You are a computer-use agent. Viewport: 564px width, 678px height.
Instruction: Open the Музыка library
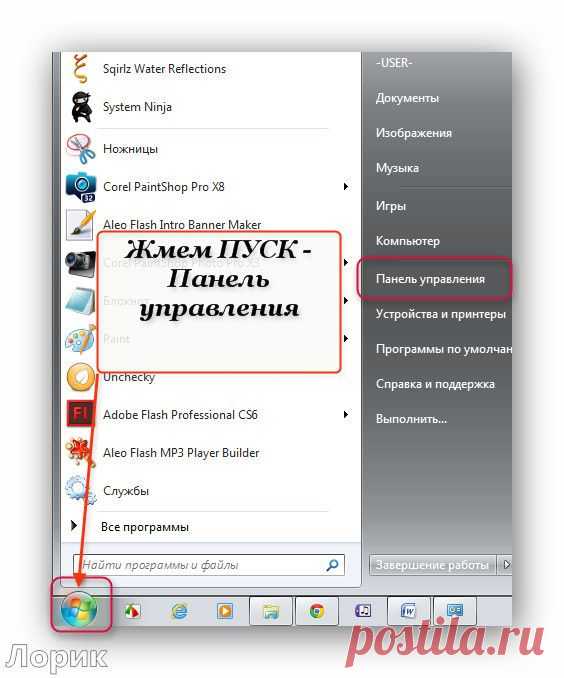click(x=397, y=168)
